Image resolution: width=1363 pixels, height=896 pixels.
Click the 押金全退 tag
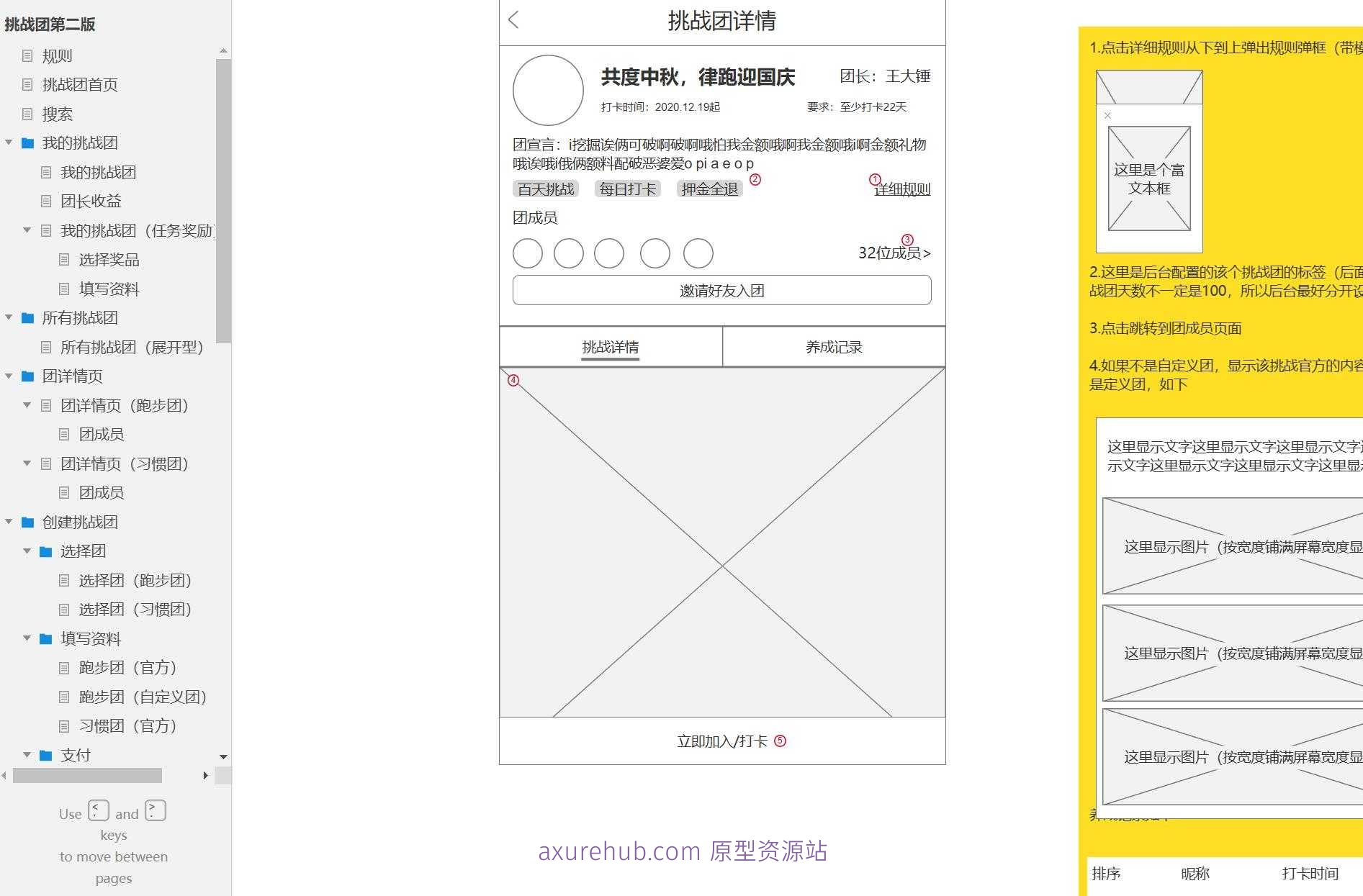point(710,189)
